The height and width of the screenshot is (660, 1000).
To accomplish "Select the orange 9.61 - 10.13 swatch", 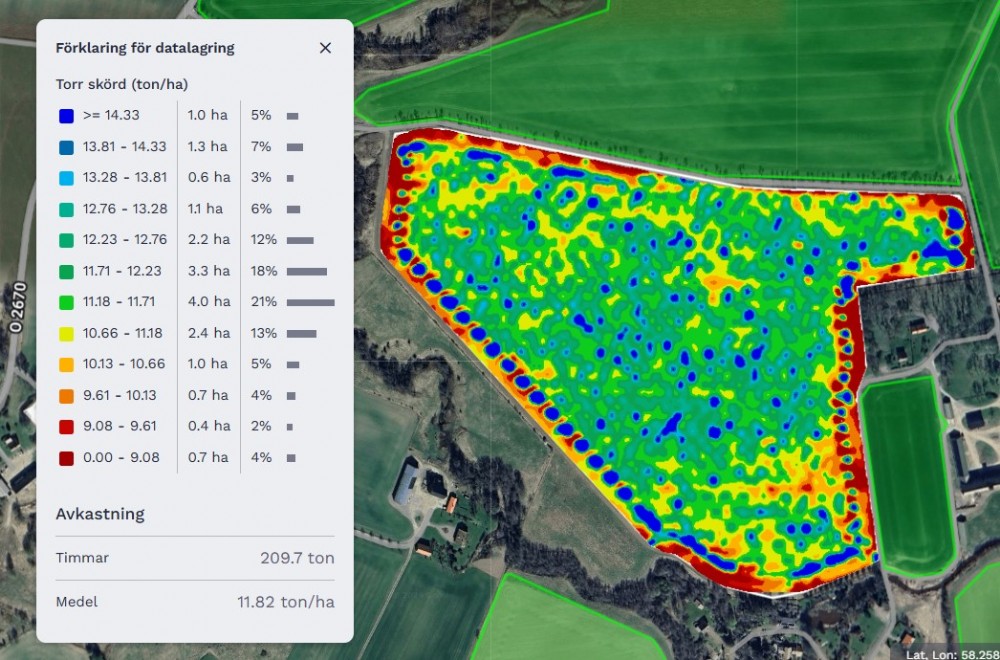I will point(66,396).
